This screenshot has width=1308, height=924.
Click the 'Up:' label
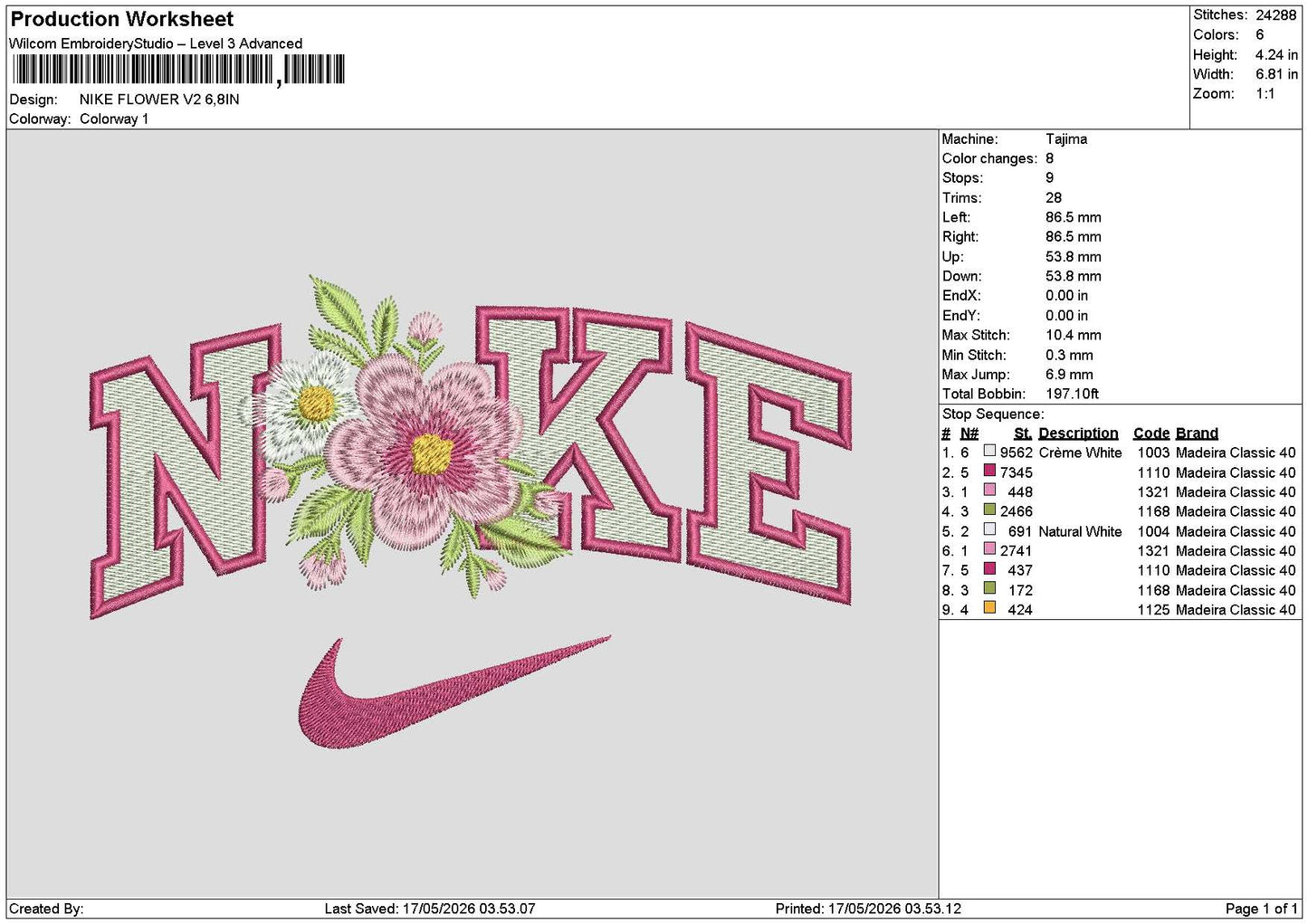click(953, 256)
